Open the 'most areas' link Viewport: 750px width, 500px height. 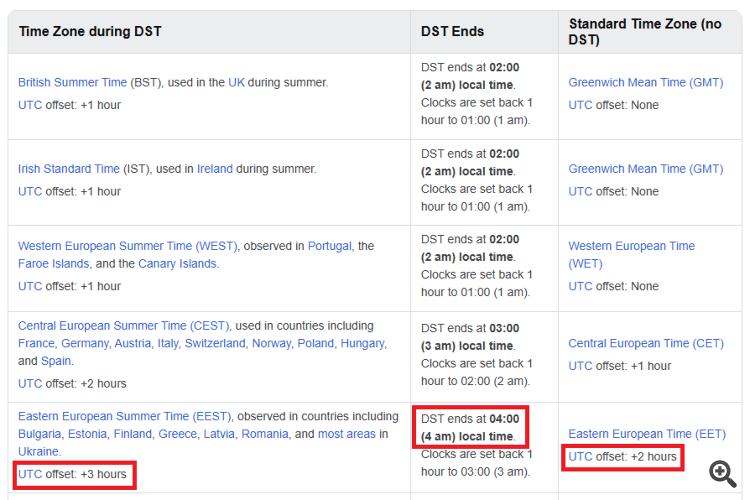pyautogui.click(x=347, y=434)
